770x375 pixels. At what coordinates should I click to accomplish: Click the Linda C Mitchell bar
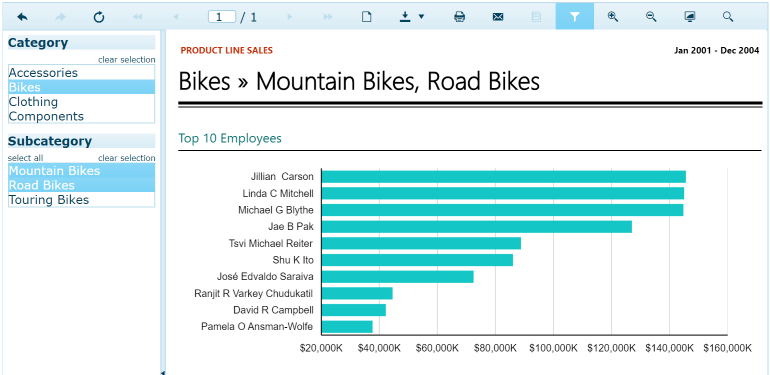point(503,193)
